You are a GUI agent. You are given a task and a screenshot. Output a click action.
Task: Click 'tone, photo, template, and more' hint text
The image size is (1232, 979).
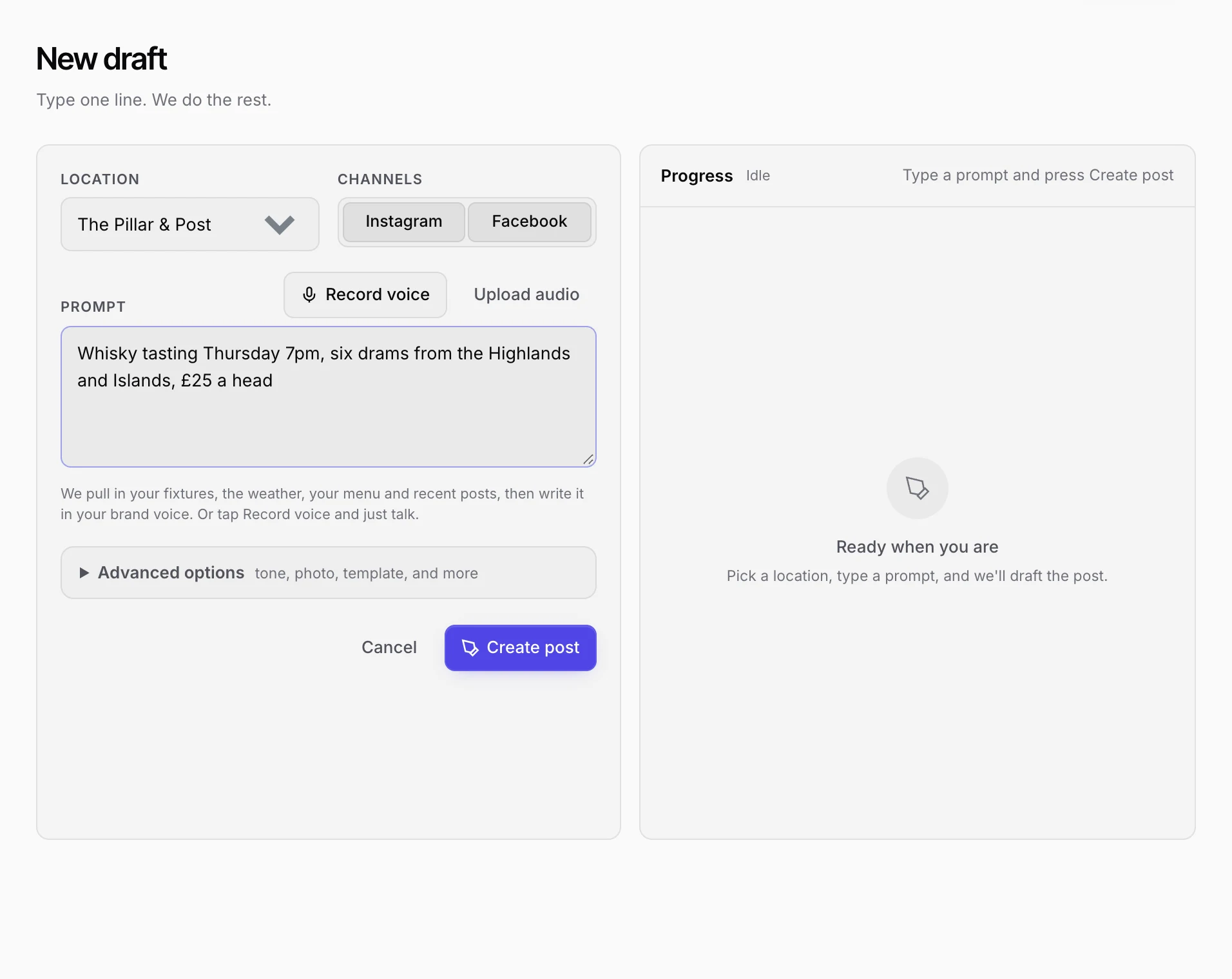click(x=366, y=573)
